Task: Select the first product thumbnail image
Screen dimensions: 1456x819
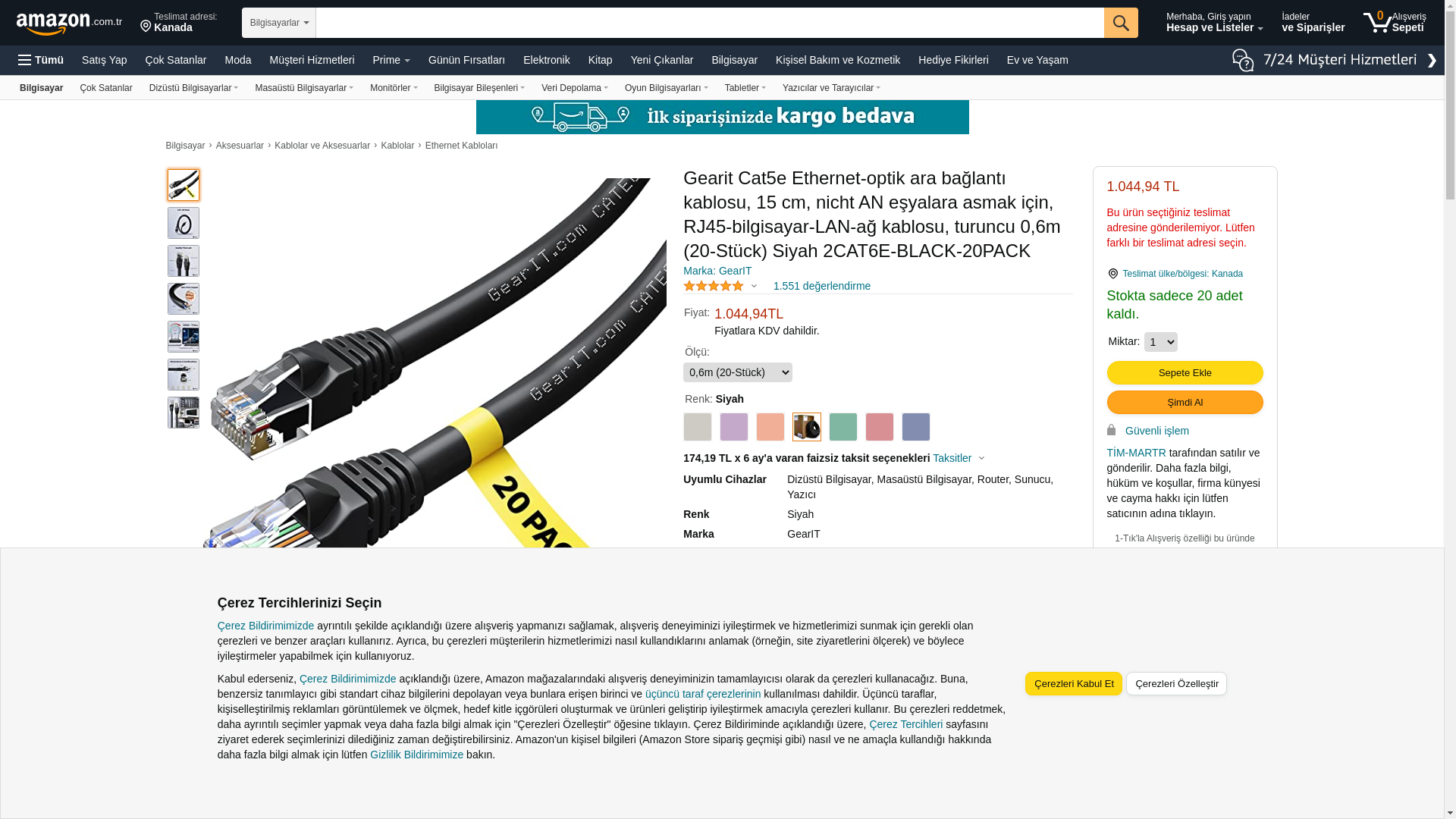Action: coord(184,185)
